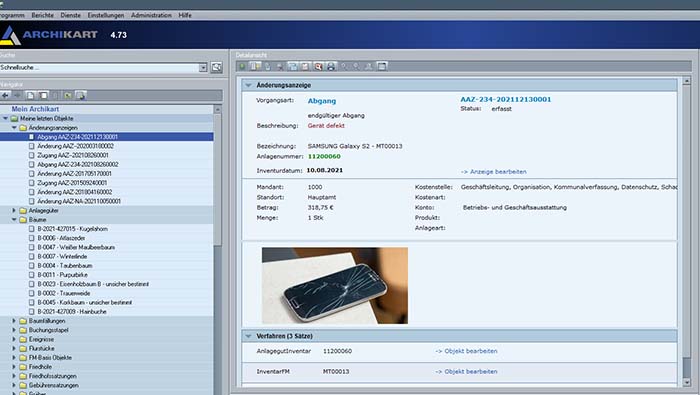
Task: Expand the Gebührensatzungen folder arrow
Action: 14,385
